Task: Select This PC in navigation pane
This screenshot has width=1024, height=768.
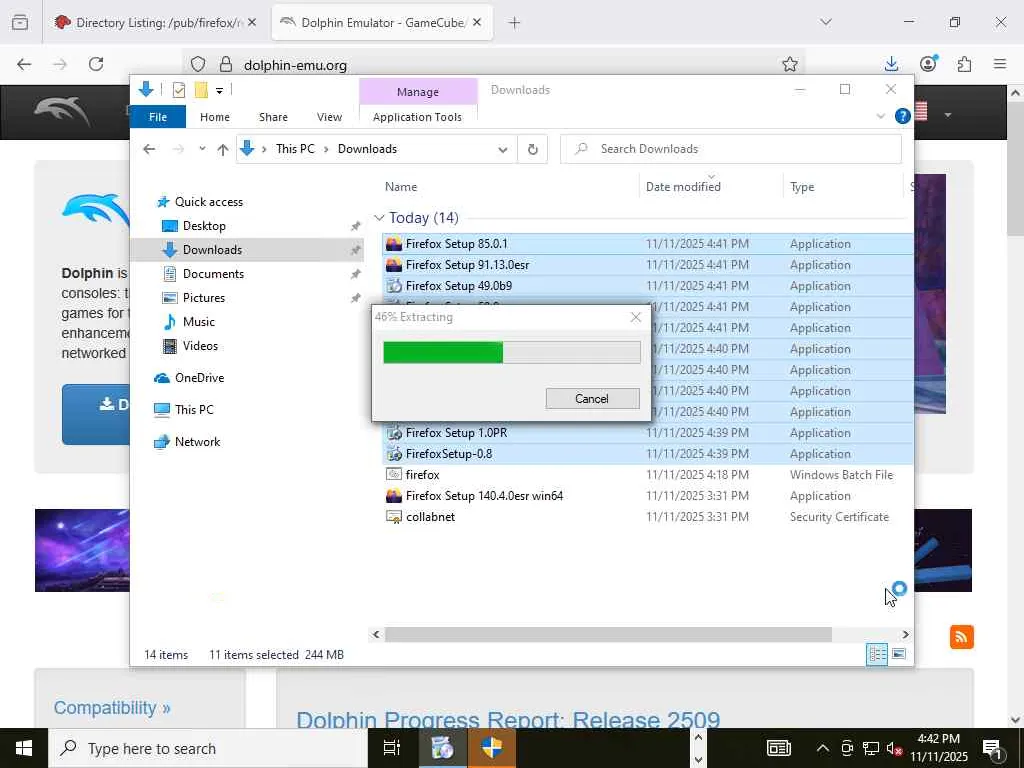Action: (x=193, y=410)
